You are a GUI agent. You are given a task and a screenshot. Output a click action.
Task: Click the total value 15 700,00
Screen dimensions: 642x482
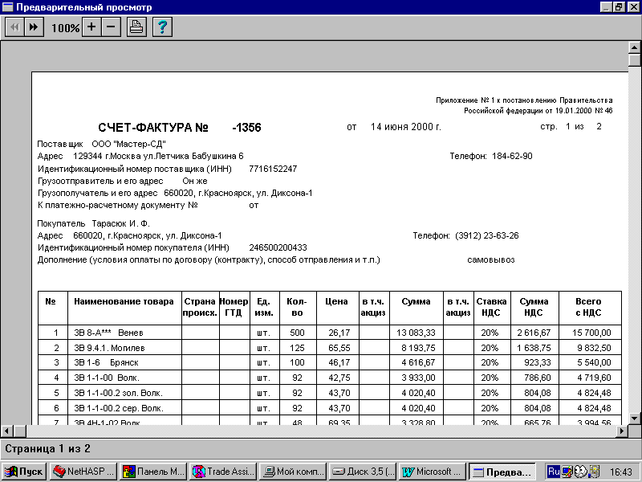click(x=592, y=333)
